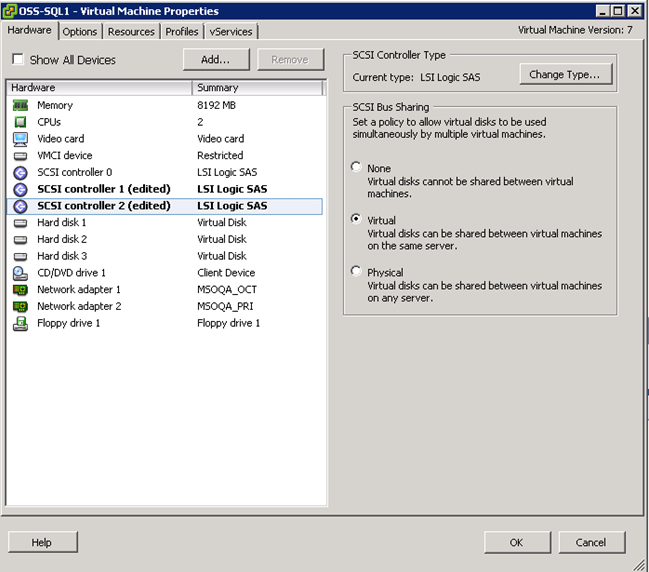Viewport: 649px width, 572px height.
Task: Click the Hardware column header
Action: coord(99,88)
